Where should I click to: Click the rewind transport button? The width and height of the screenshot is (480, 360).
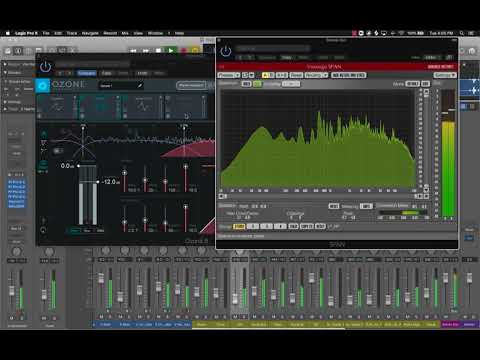point(133,51)
